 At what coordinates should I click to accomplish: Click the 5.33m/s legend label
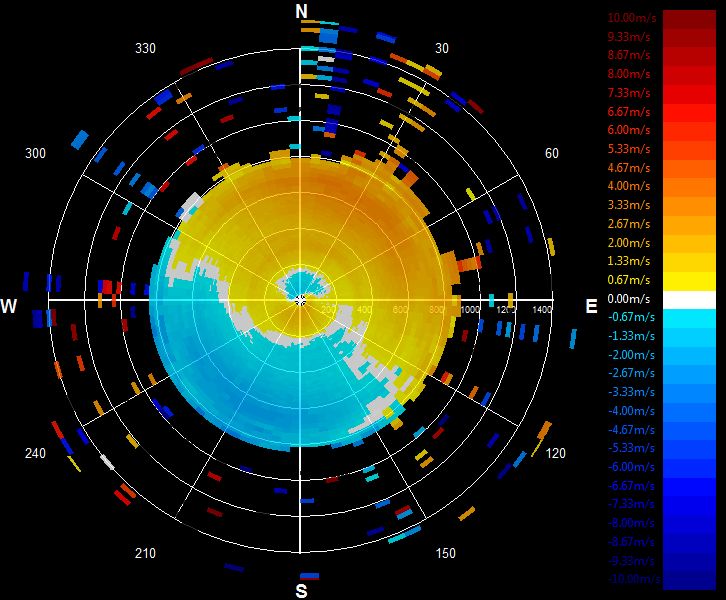point(629,149)
